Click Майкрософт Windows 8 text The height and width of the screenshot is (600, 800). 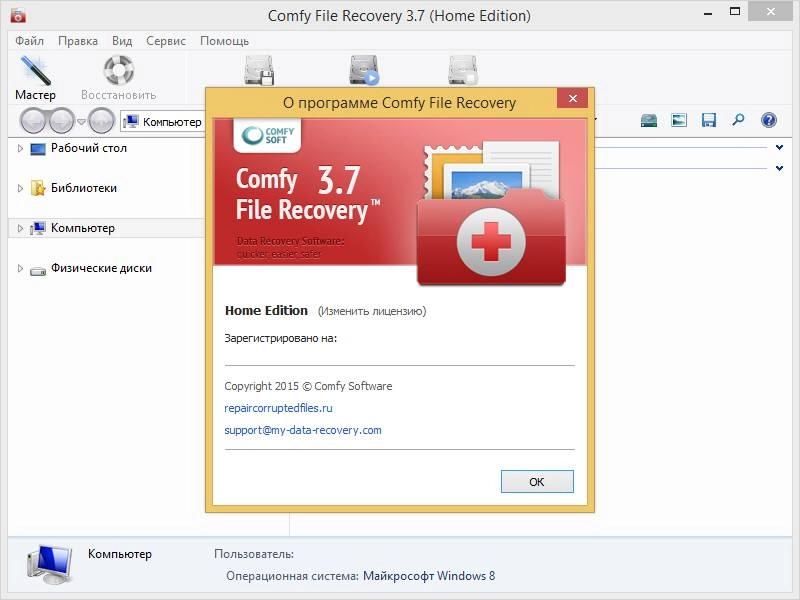(x=429, y=576)
